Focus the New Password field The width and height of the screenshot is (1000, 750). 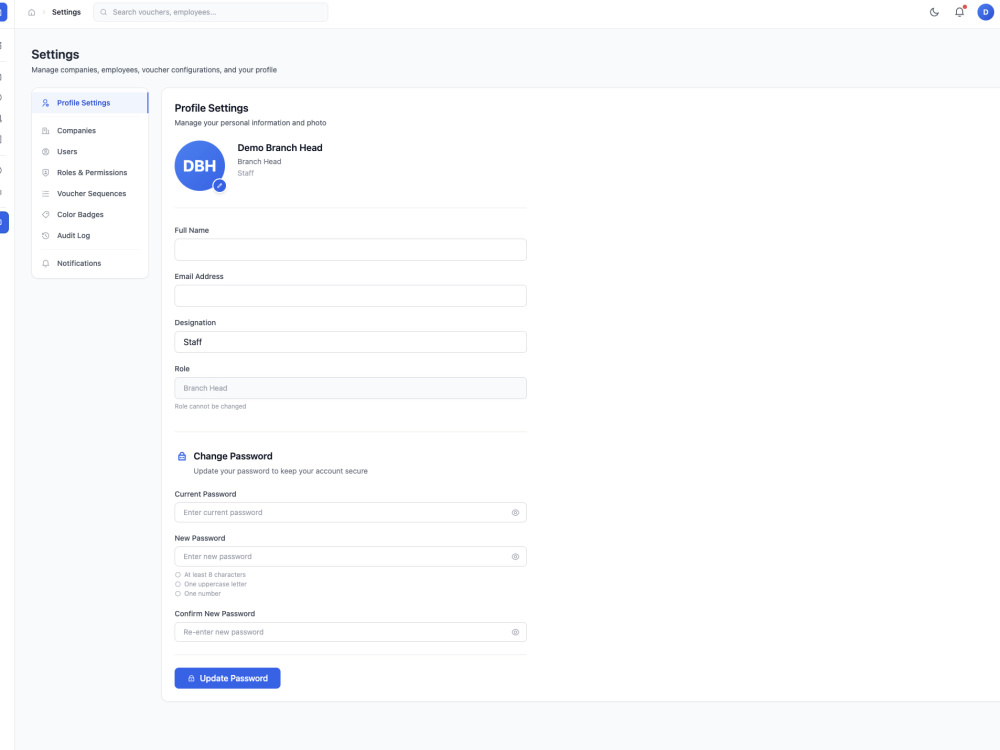point(351,557)
